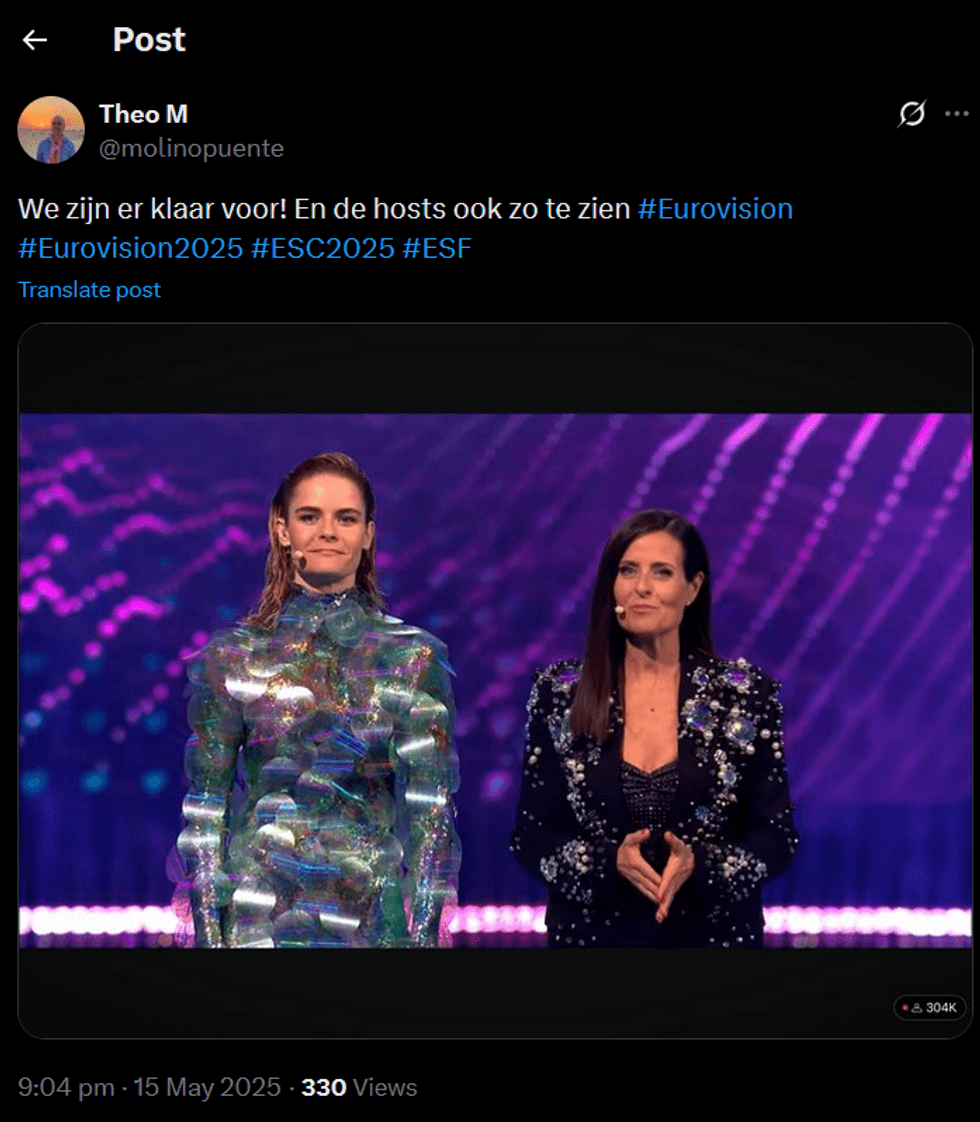This screenshot has width=980, height=1122.
Task: Open the embedded Eurovision hosts video
Action: [x=495, y=680]
